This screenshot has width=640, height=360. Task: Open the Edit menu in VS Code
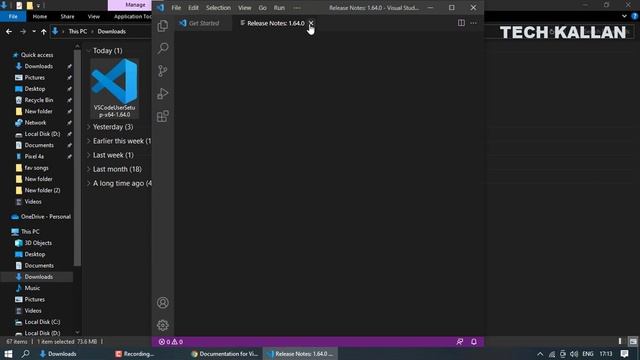coord(193,8)
